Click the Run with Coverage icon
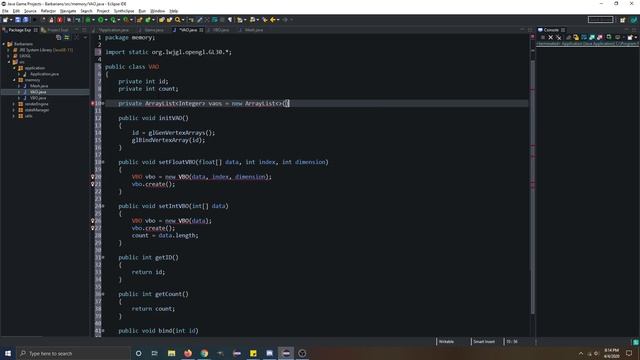640x360 pixels. (113, 20)
